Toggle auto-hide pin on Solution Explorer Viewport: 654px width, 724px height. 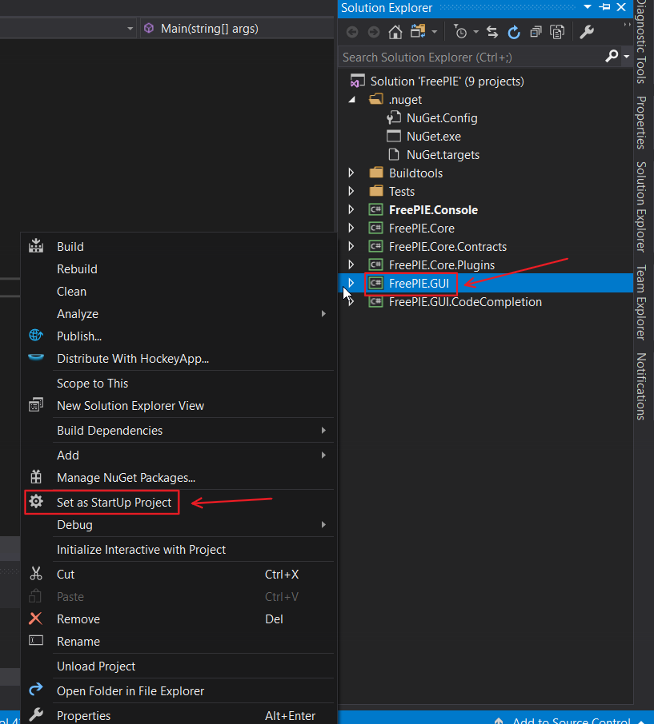tap(605, 7)
